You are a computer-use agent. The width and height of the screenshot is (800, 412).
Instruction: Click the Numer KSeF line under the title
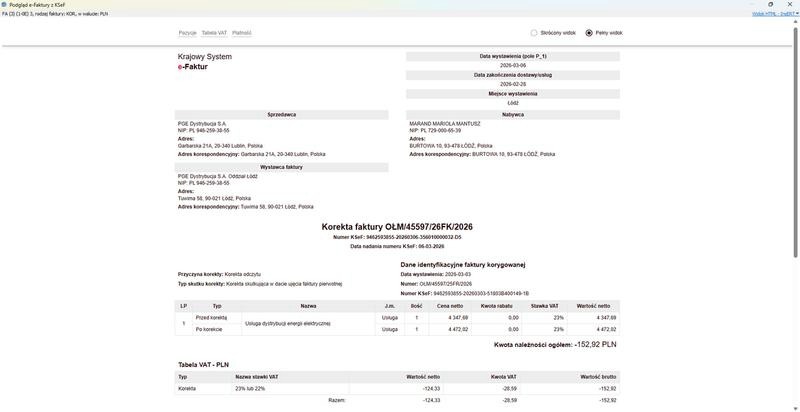[397, 238]
